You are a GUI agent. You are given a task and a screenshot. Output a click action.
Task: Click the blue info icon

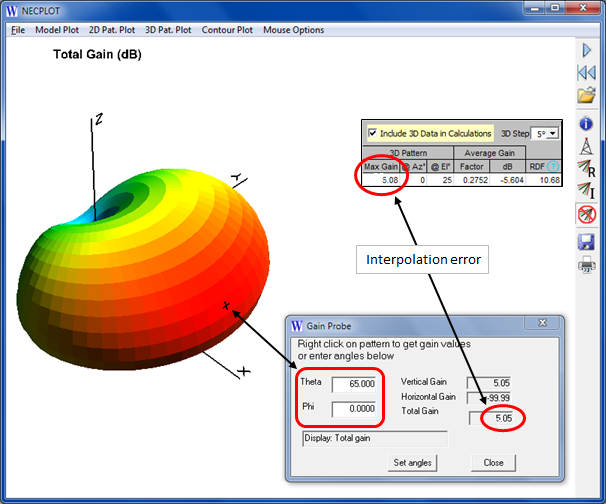[587, 124]
